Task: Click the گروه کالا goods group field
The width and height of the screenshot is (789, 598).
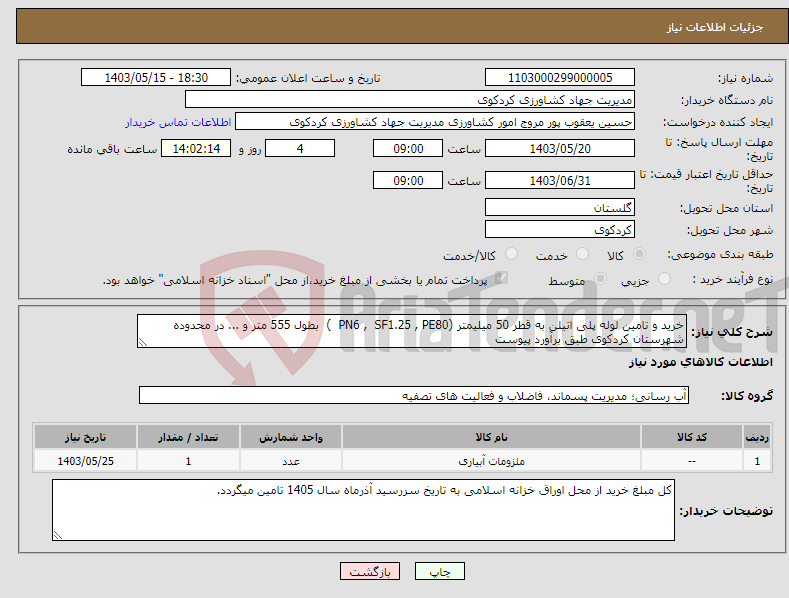Action: coord(414,396)
